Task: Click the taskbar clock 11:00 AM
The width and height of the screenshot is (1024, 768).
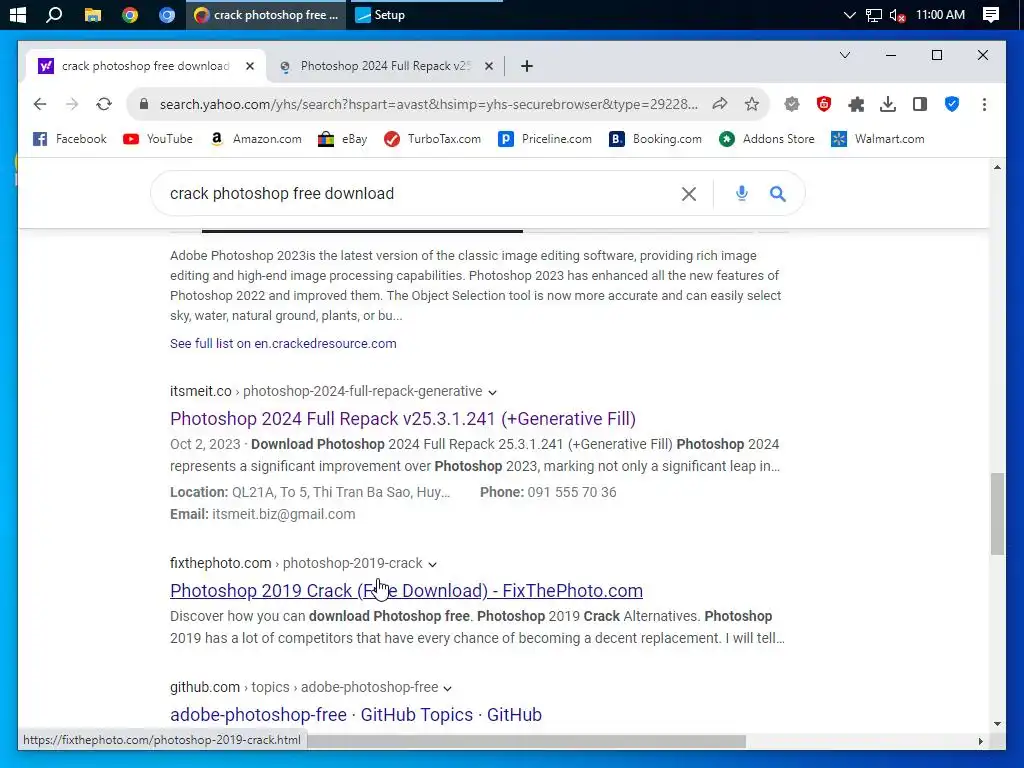Action: 940,14
